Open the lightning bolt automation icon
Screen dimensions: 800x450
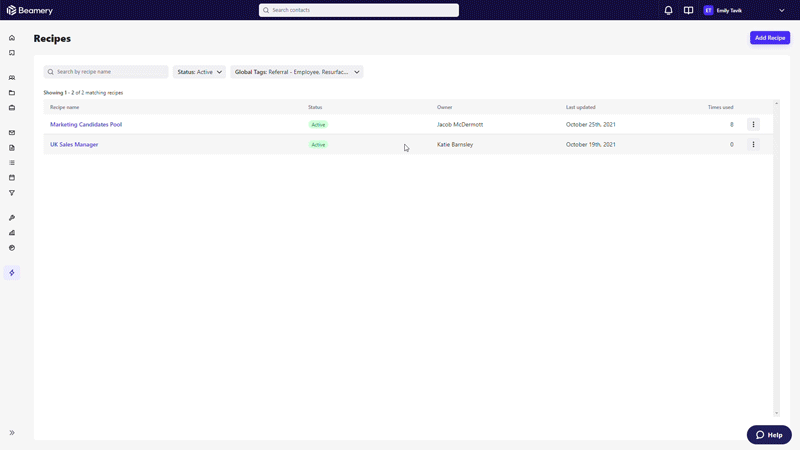click(x=12, y=273)
